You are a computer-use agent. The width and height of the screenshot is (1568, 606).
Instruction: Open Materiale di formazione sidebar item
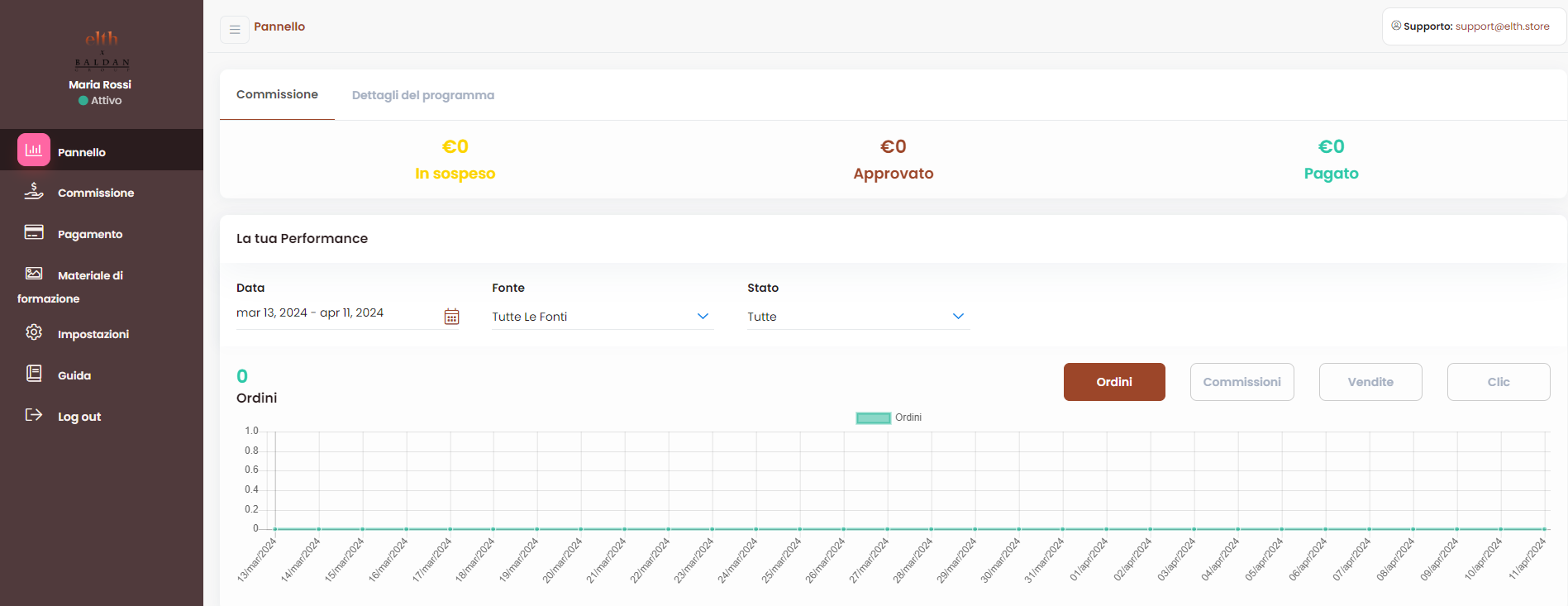(102, 285)
